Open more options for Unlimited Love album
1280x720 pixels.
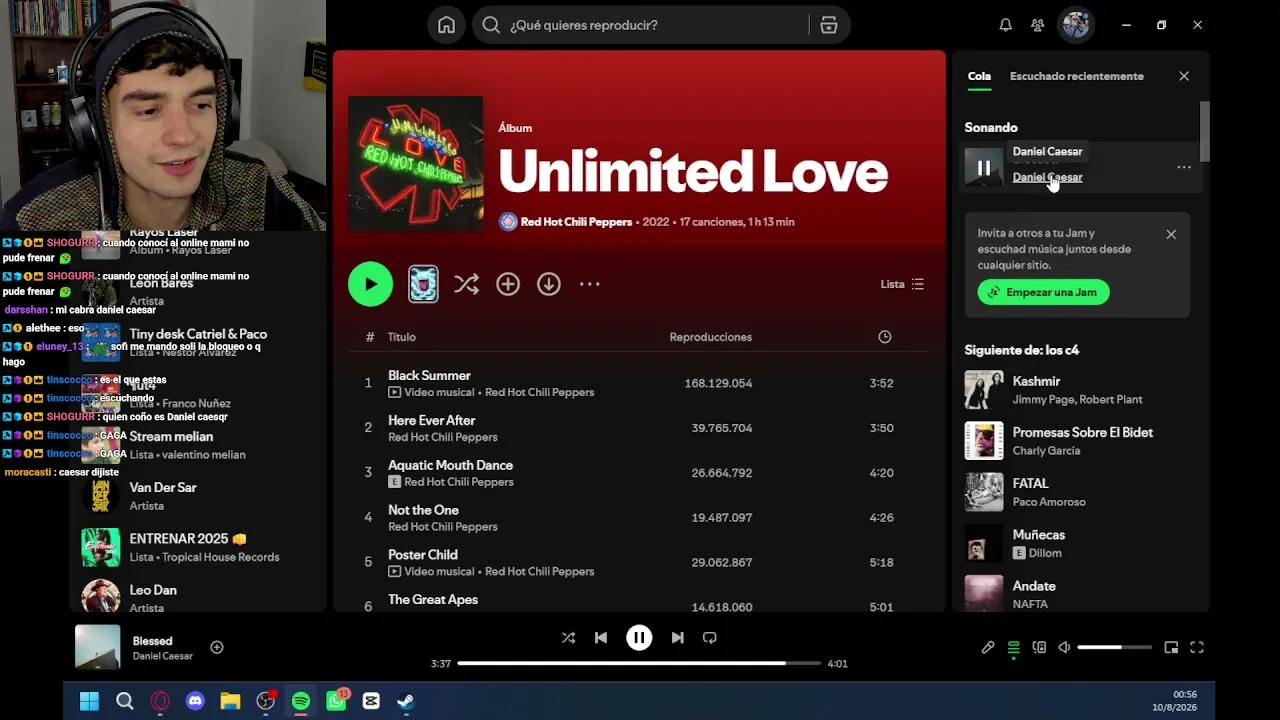coord(590,284)
